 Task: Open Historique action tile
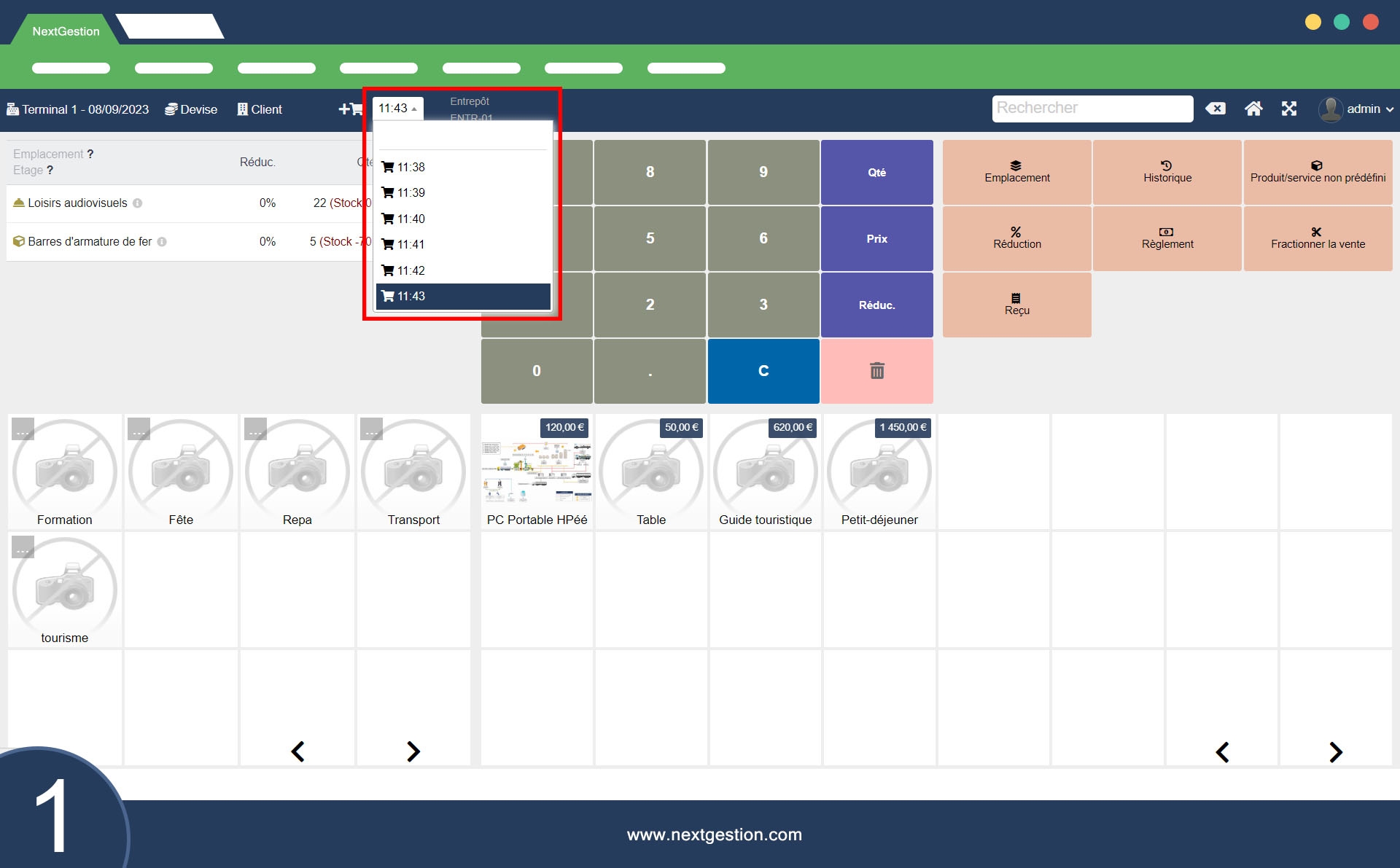point(1167,172)
